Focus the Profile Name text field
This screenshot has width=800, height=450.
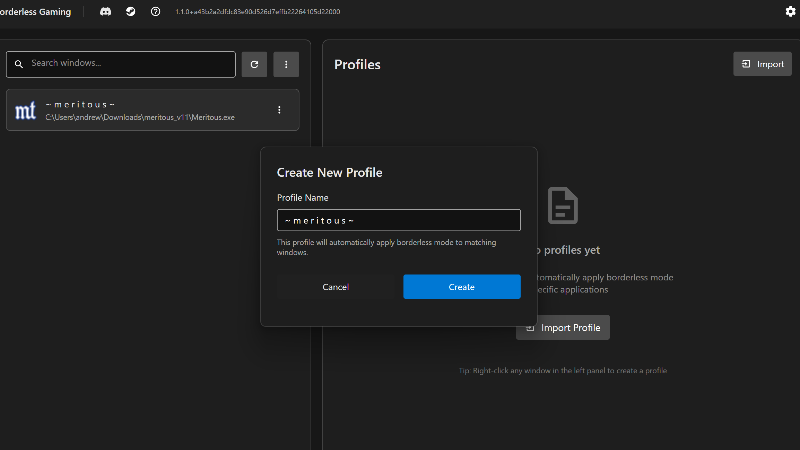pos(398,220)
